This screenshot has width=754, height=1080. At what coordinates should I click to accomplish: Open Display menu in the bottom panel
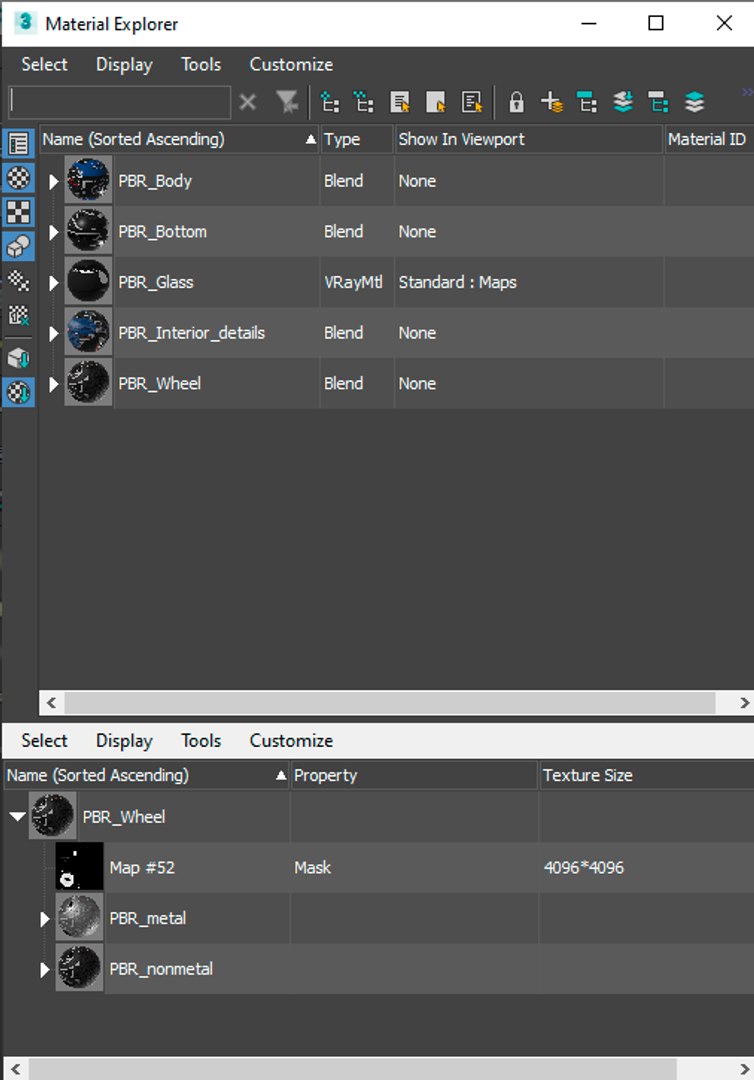[x=124, y=740]
